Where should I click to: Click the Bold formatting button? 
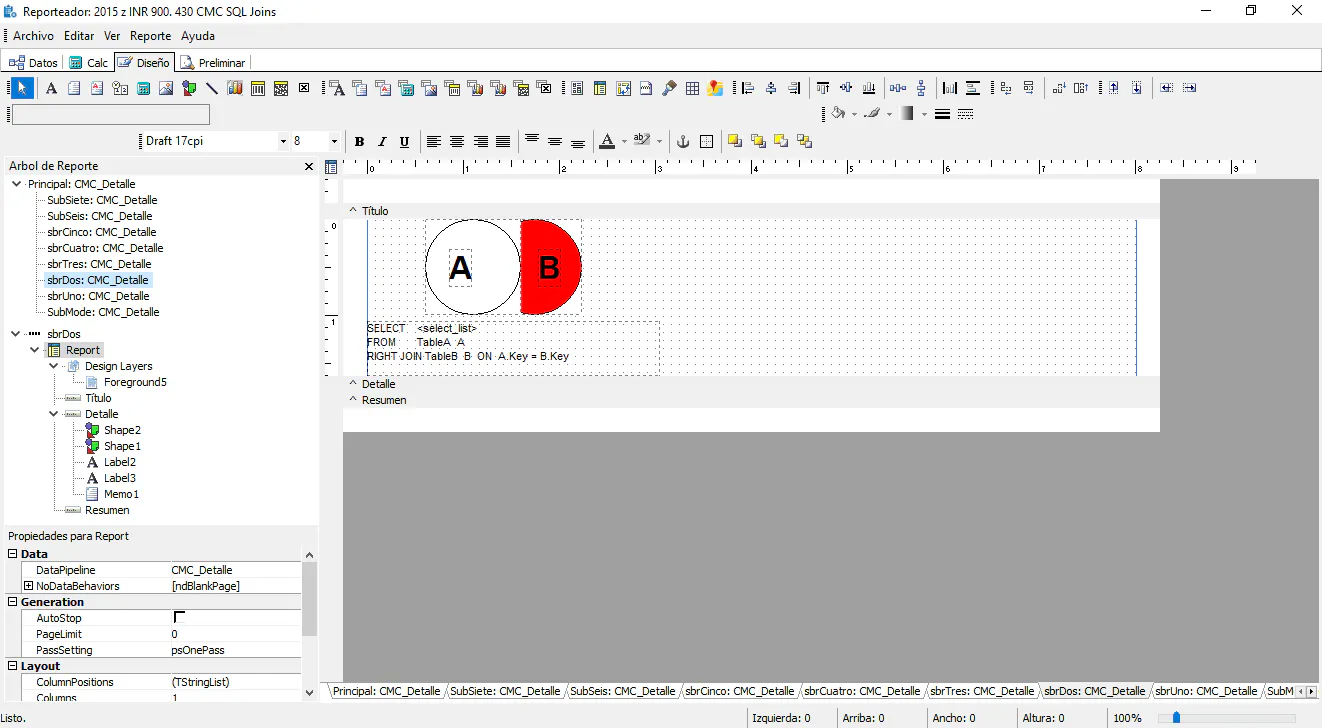tap(359, 142)
